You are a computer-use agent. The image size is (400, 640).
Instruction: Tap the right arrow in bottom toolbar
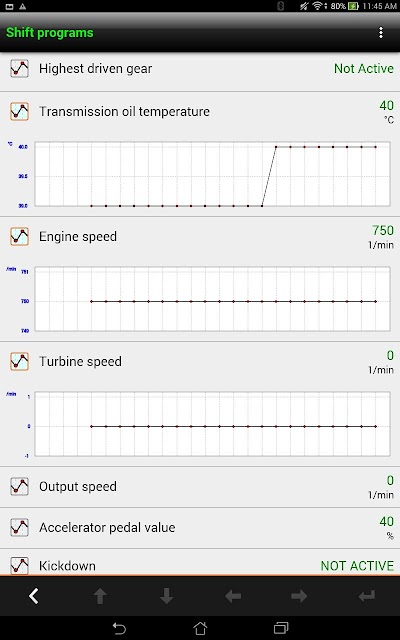[299, 596]
